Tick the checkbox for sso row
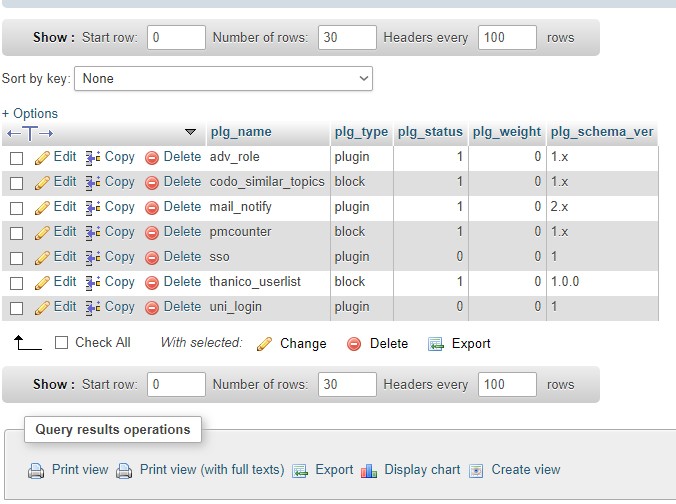 click(x=16, y=258)
